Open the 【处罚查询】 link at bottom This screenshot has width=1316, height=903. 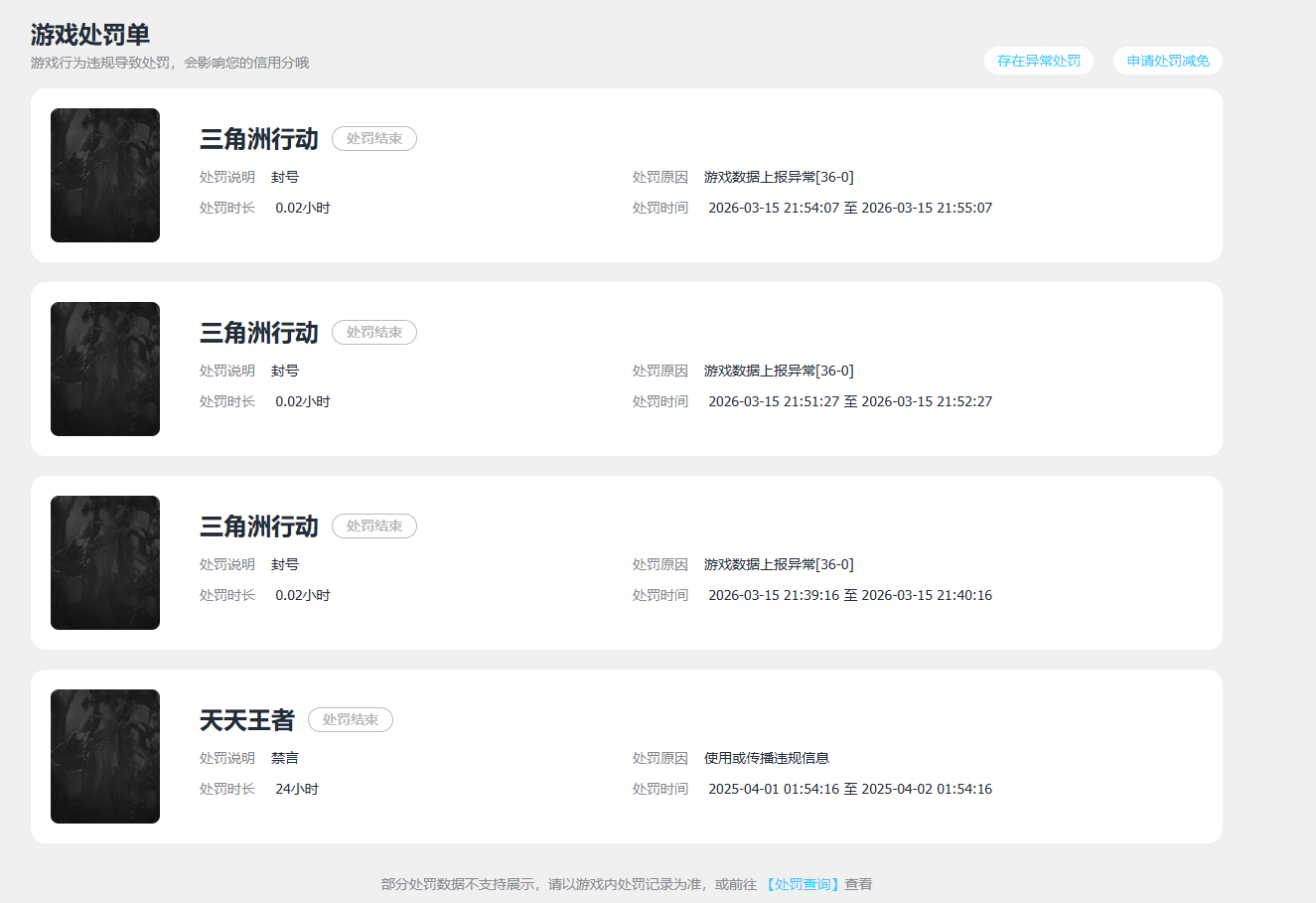coord(803,884)
